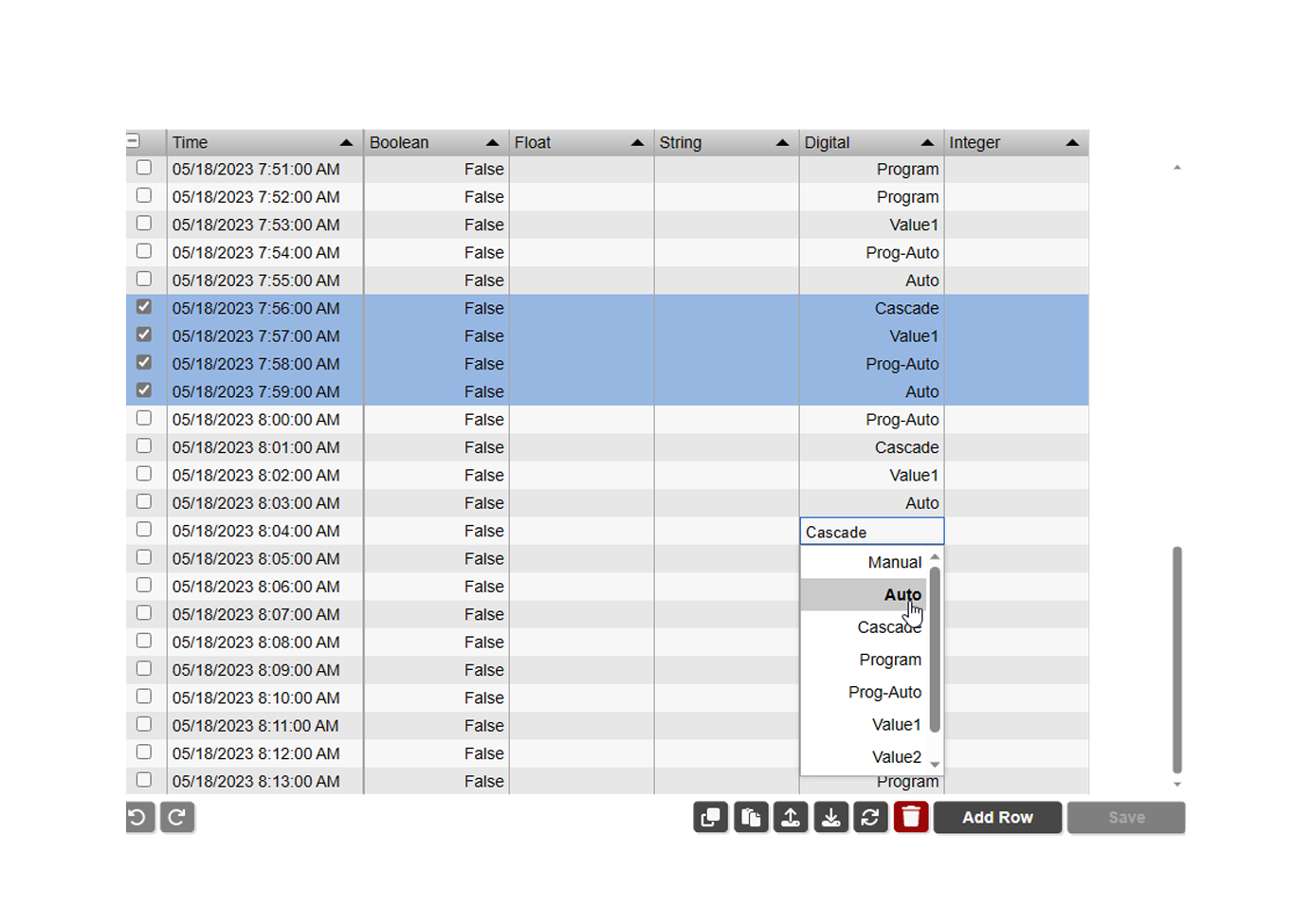The height and width of the screenshot is (924, 1312).
Task: Click the dropdown list scrollbar thumb
Action: click(x=935, y=649)
